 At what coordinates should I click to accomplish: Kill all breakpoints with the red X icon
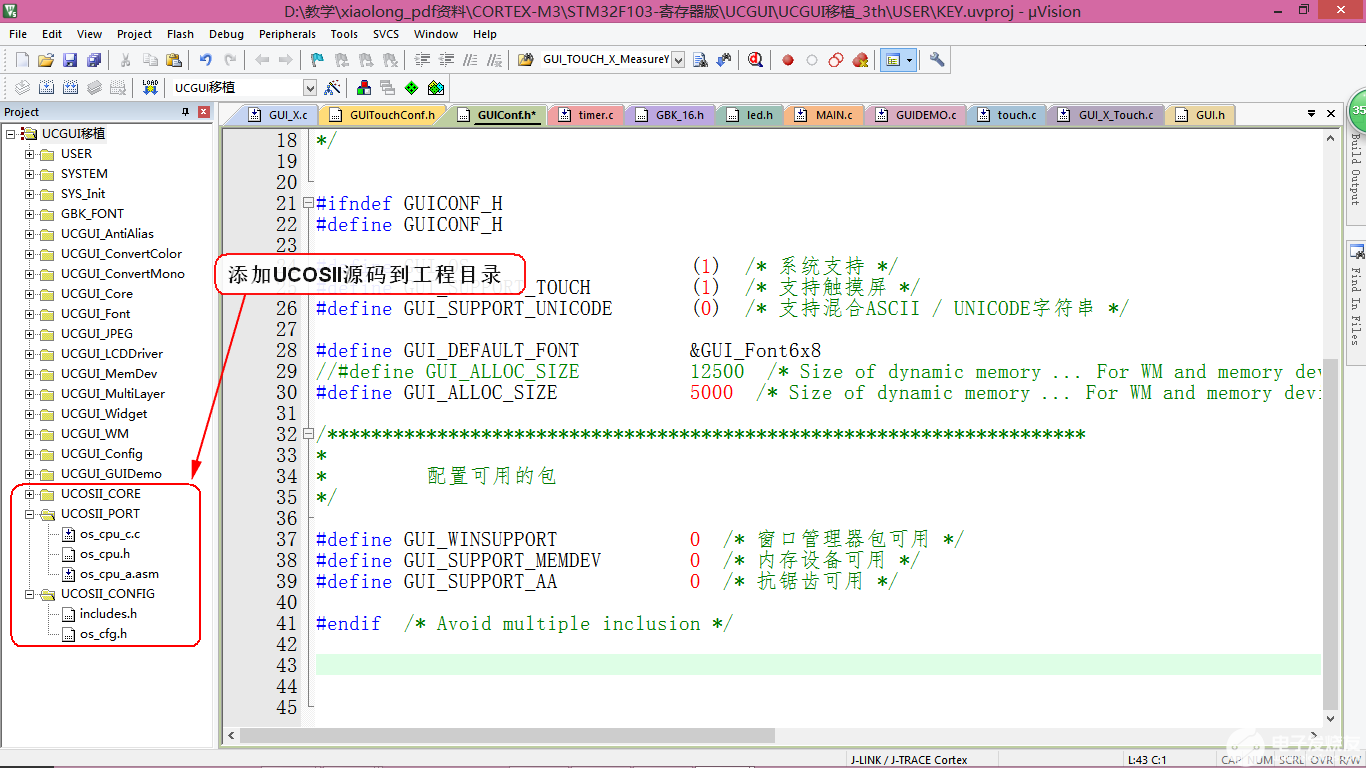[860, 60]
